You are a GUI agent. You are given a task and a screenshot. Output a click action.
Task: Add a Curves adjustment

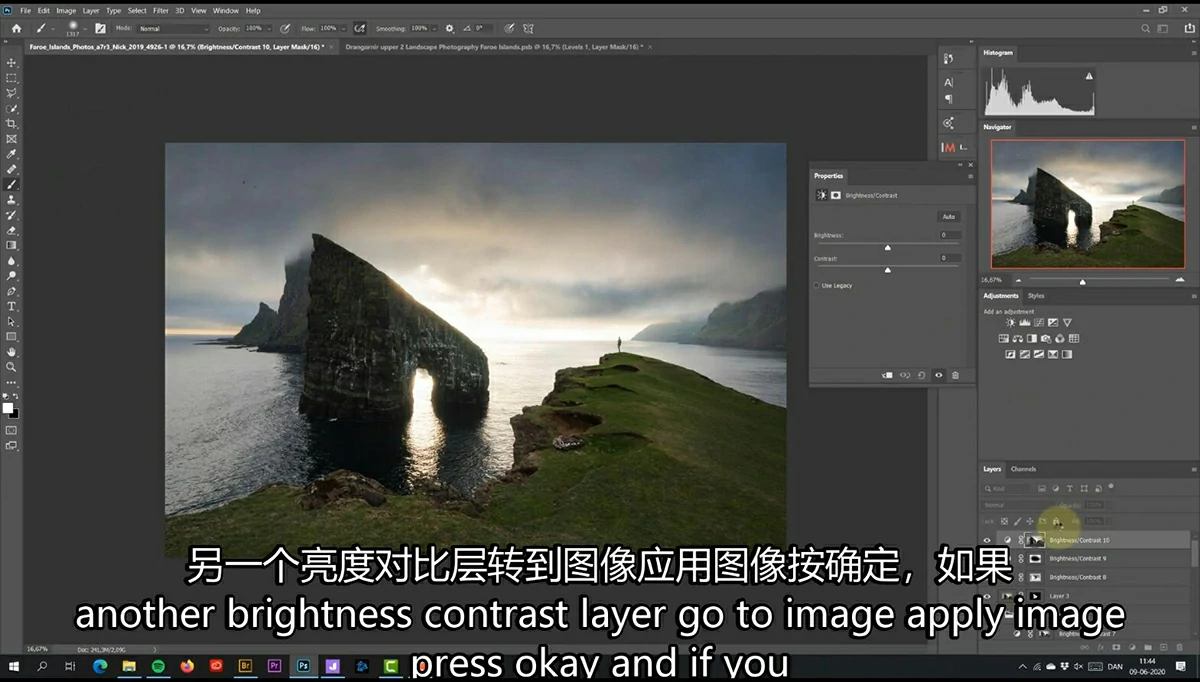pos(1039,323)
